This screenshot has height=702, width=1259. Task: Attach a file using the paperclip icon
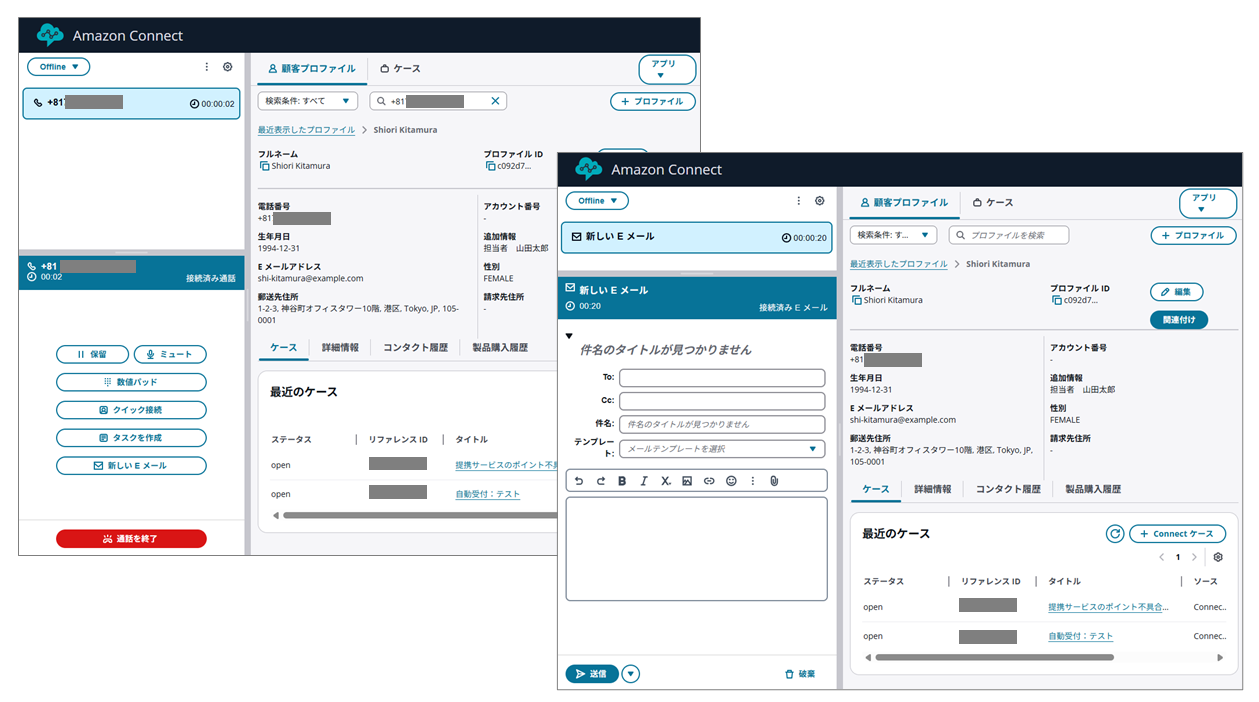(774, 481)
